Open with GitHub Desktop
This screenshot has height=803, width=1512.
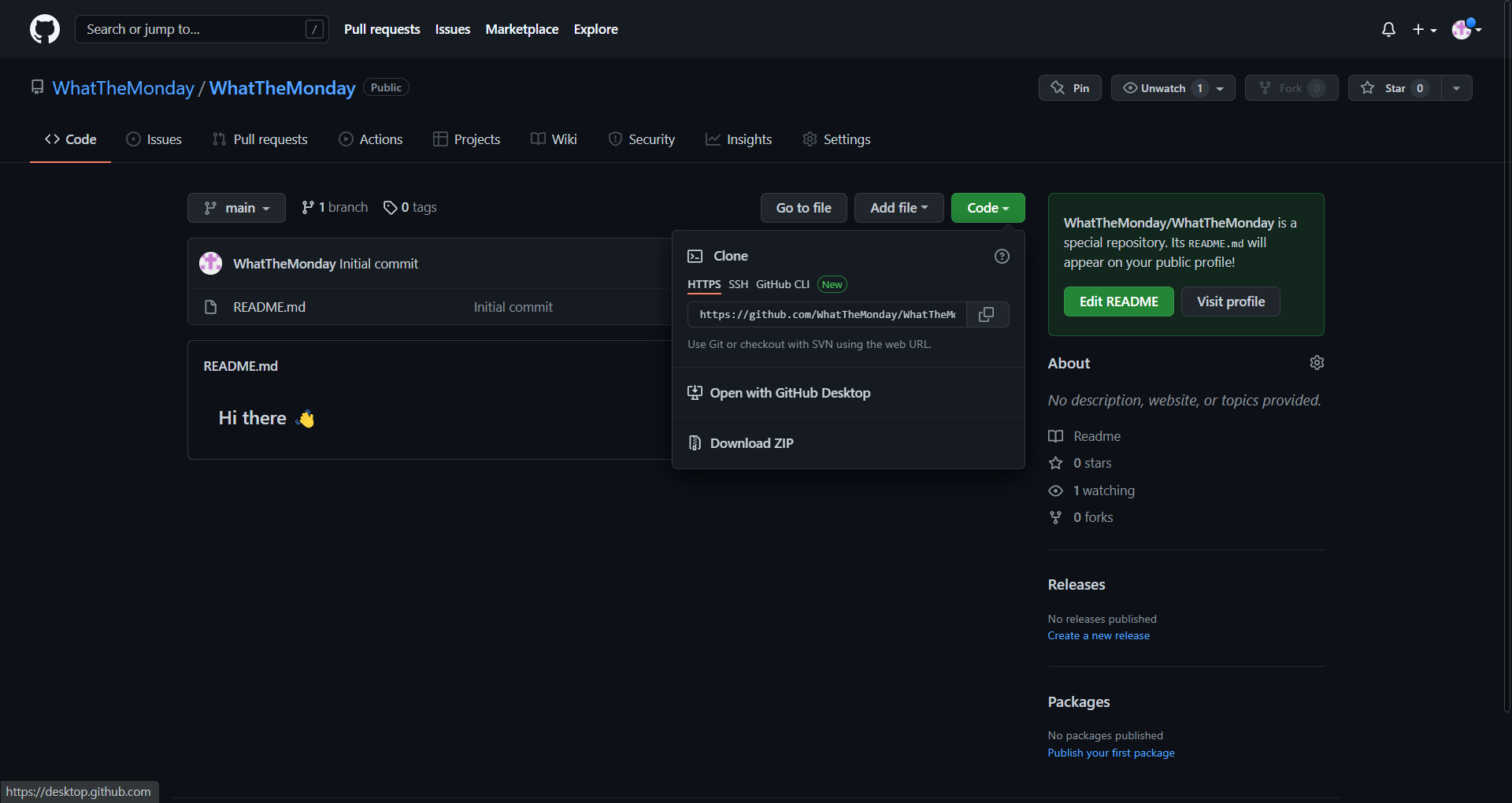[x=847, y=393]
